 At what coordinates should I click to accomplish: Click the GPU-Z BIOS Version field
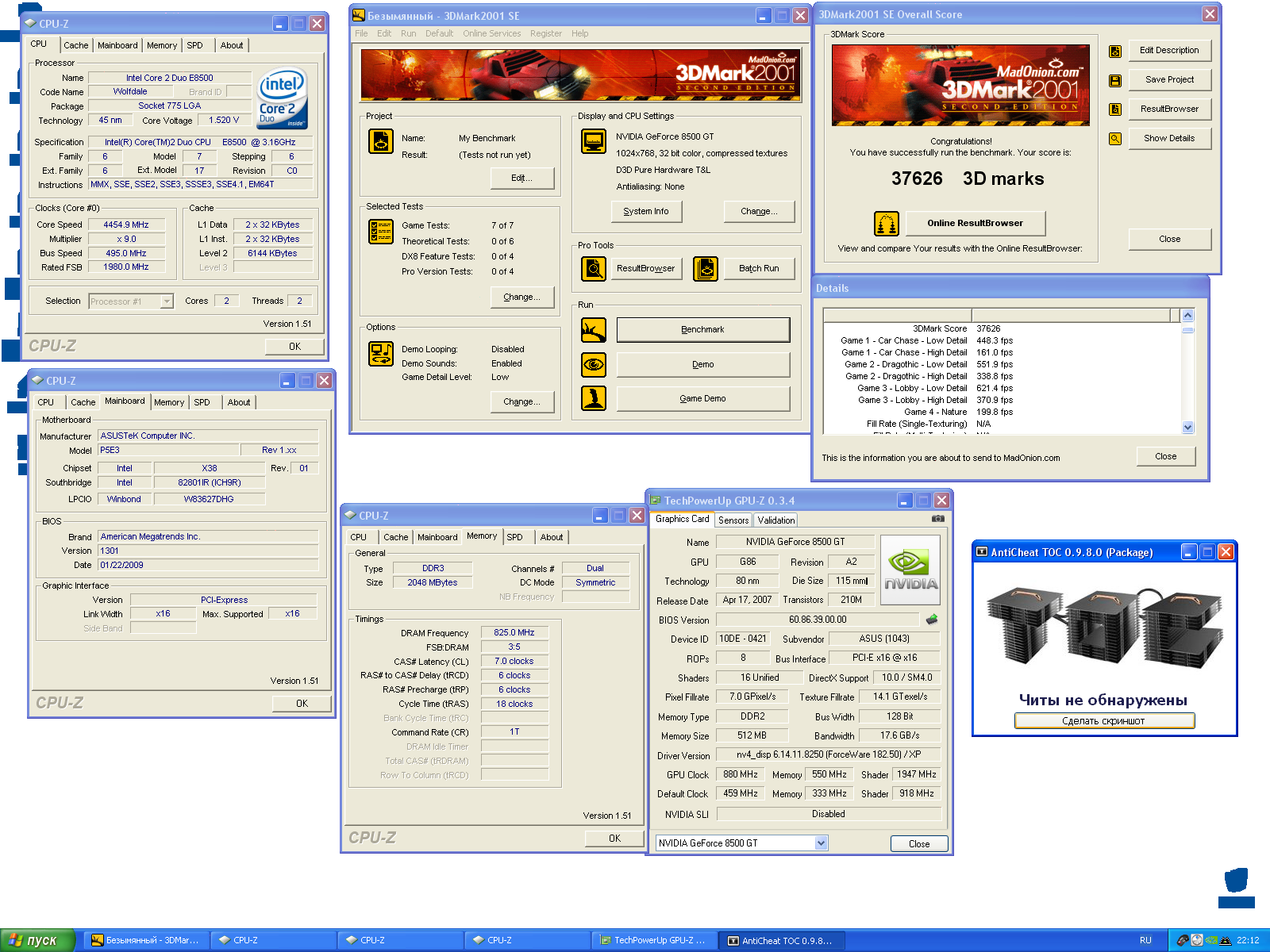(x=818, y=620)
